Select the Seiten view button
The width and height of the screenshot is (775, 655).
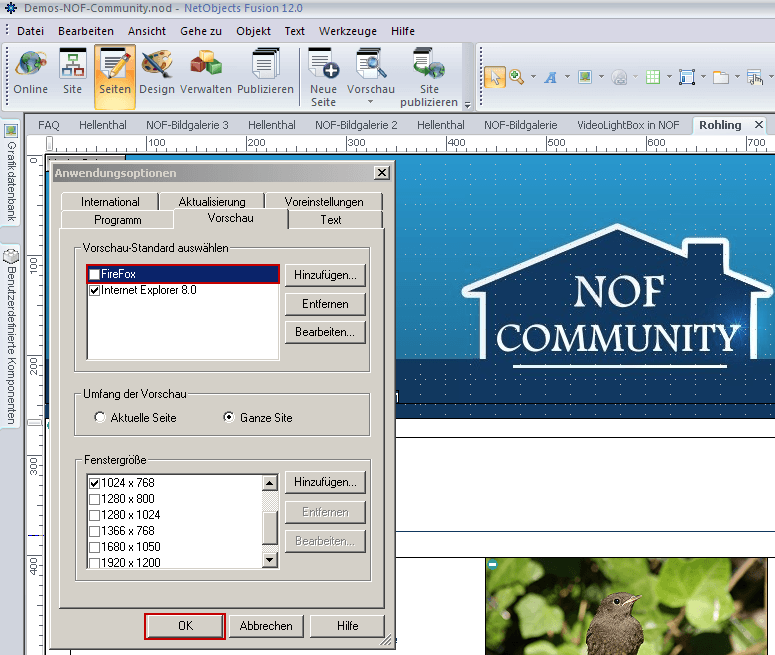pos(115,77)
